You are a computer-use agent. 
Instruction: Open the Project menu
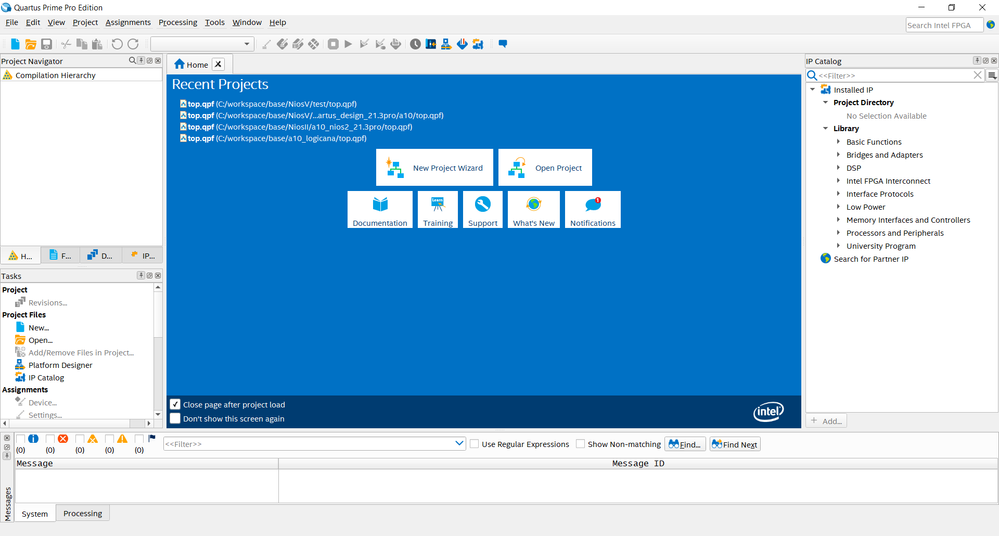click(x=85, y=22)
